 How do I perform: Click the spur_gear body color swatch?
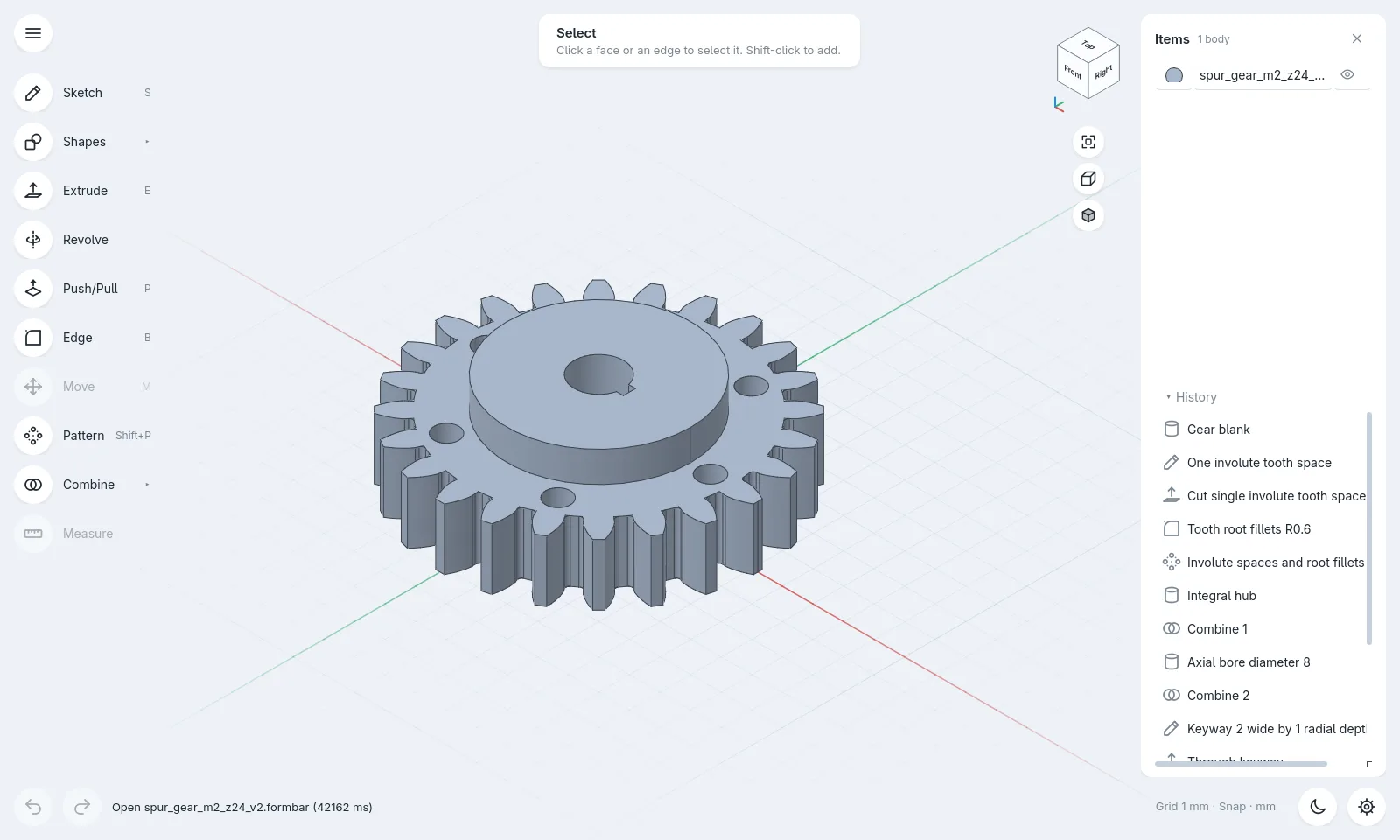click(1174, 75)
